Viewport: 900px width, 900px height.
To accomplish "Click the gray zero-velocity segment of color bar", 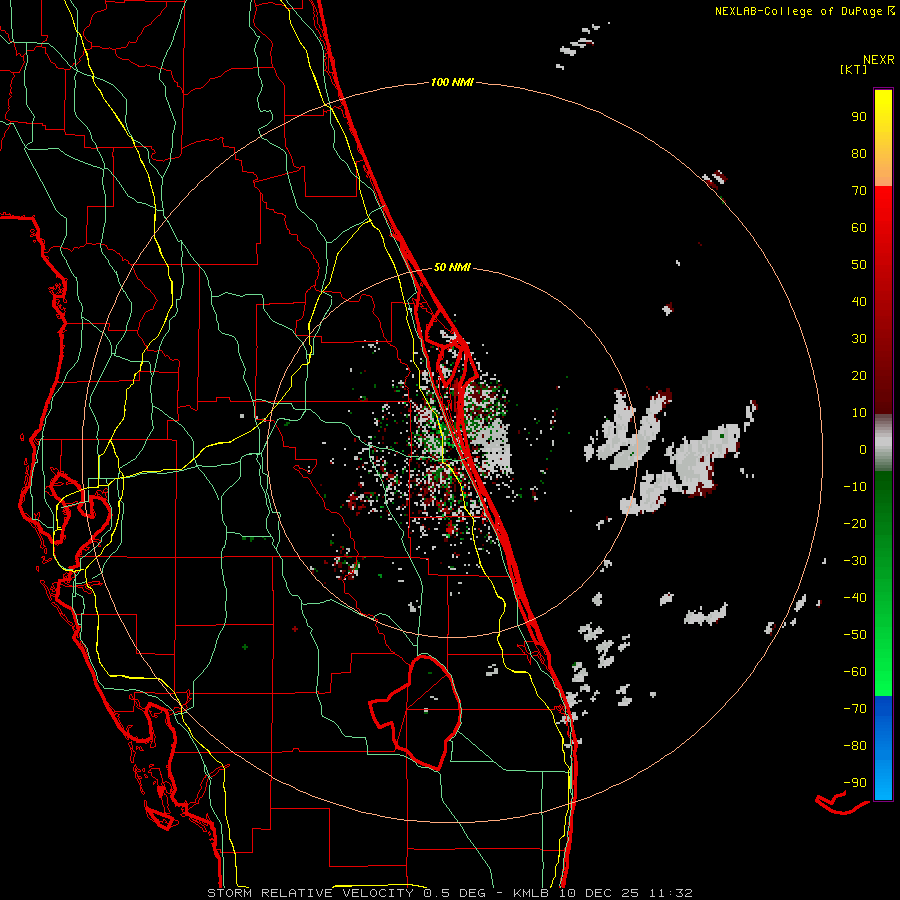I will (883, 442).
